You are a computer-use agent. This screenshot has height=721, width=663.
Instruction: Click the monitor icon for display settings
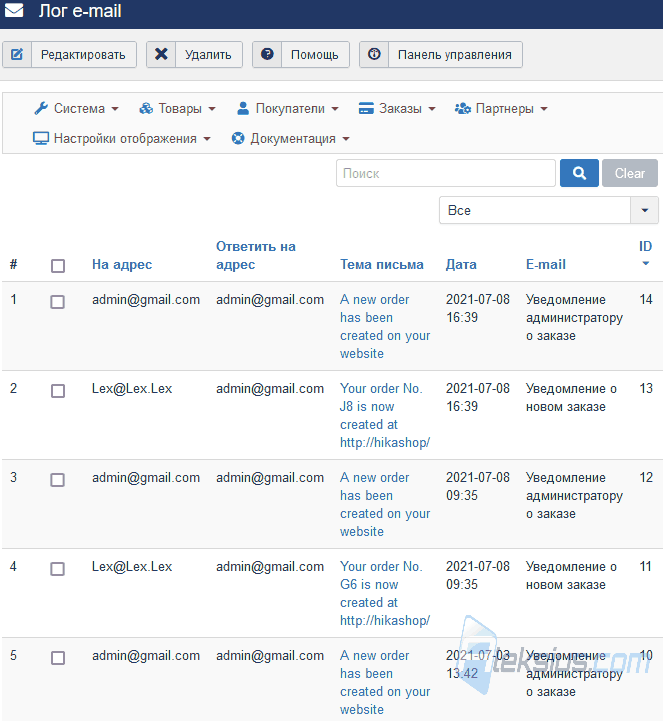coord(41,138)
